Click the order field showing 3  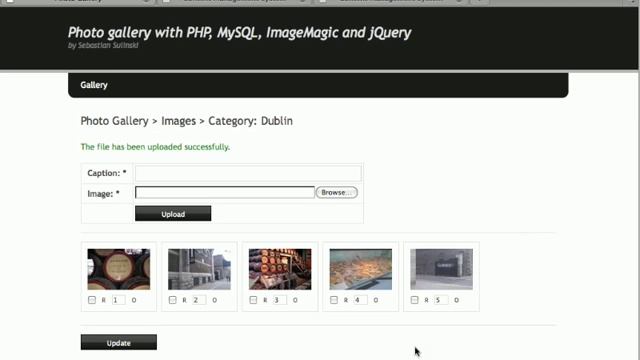coord(280,300)
